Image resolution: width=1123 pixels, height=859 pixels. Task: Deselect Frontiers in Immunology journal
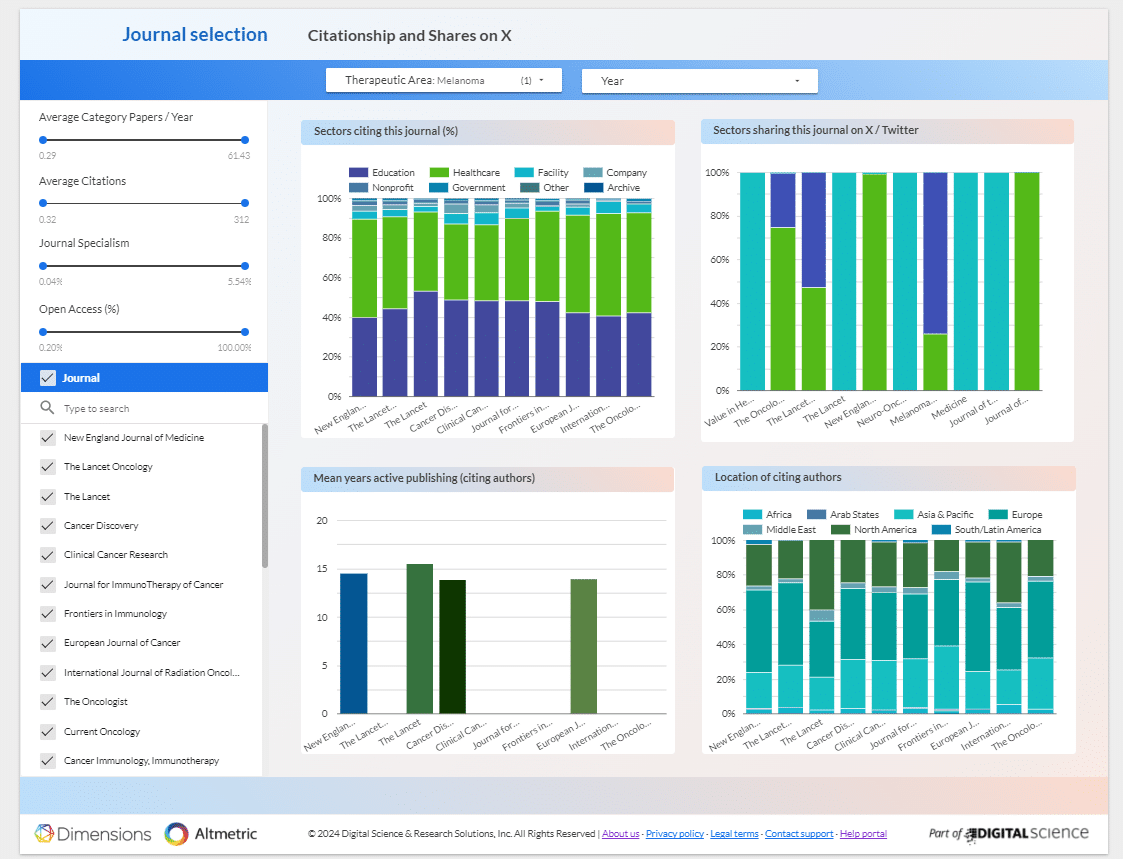[x=47, y=614]
